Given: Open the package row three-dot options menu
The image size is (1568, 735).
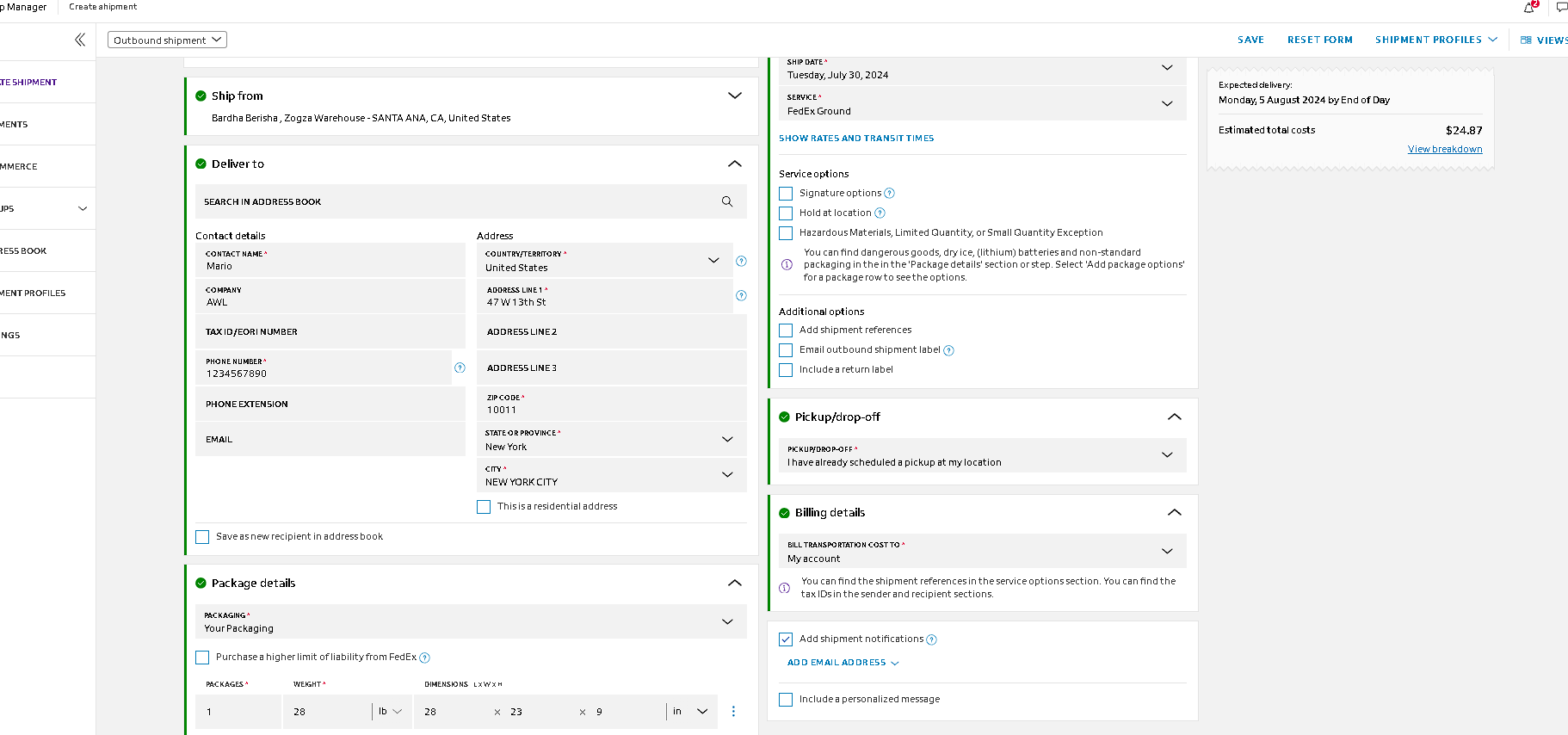Looking at the screenshot, I should coord(733,711).
